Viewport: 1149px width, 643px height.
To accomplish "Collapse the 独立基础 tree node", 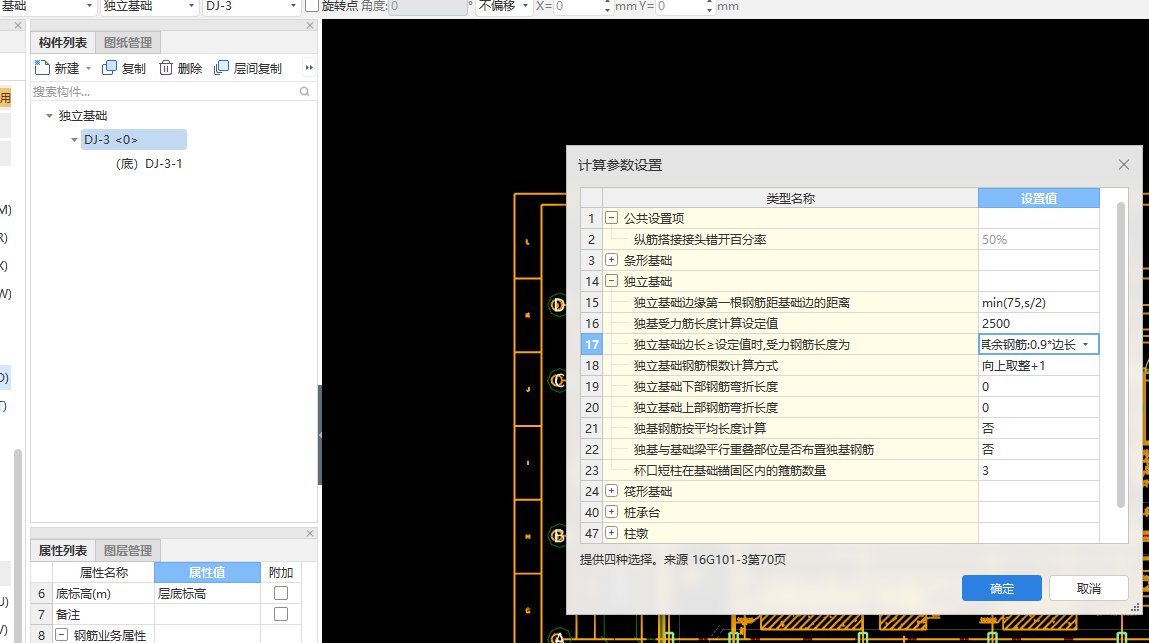I will pyautogui.click(x=49, y=116).
